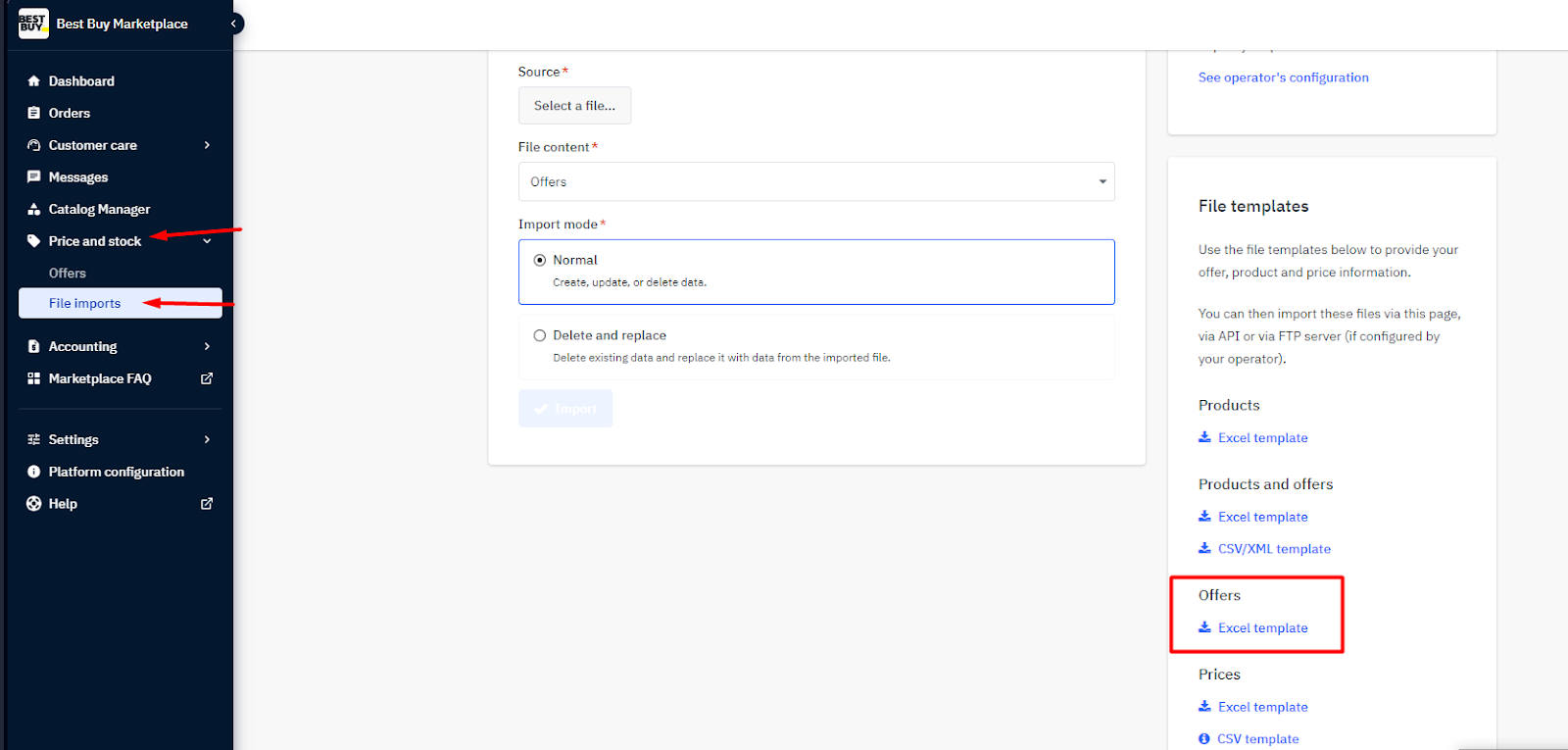Collapse the sidebar with the arrow button
This screenshot has width=1568, height=750.
coord(233,24)
